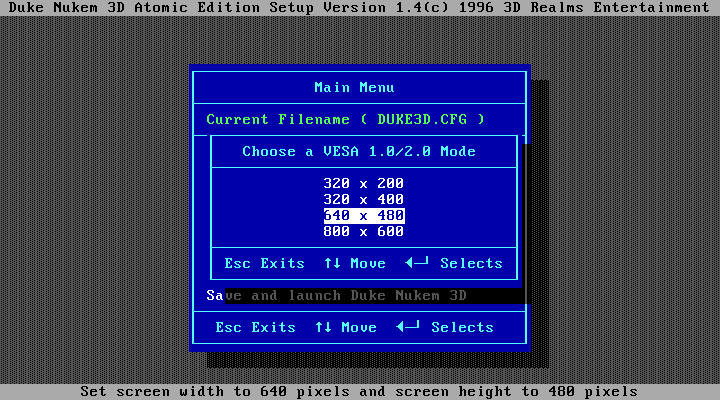Click the Duke Nukem 3D Atomic Edition title bar

[360, 8]
